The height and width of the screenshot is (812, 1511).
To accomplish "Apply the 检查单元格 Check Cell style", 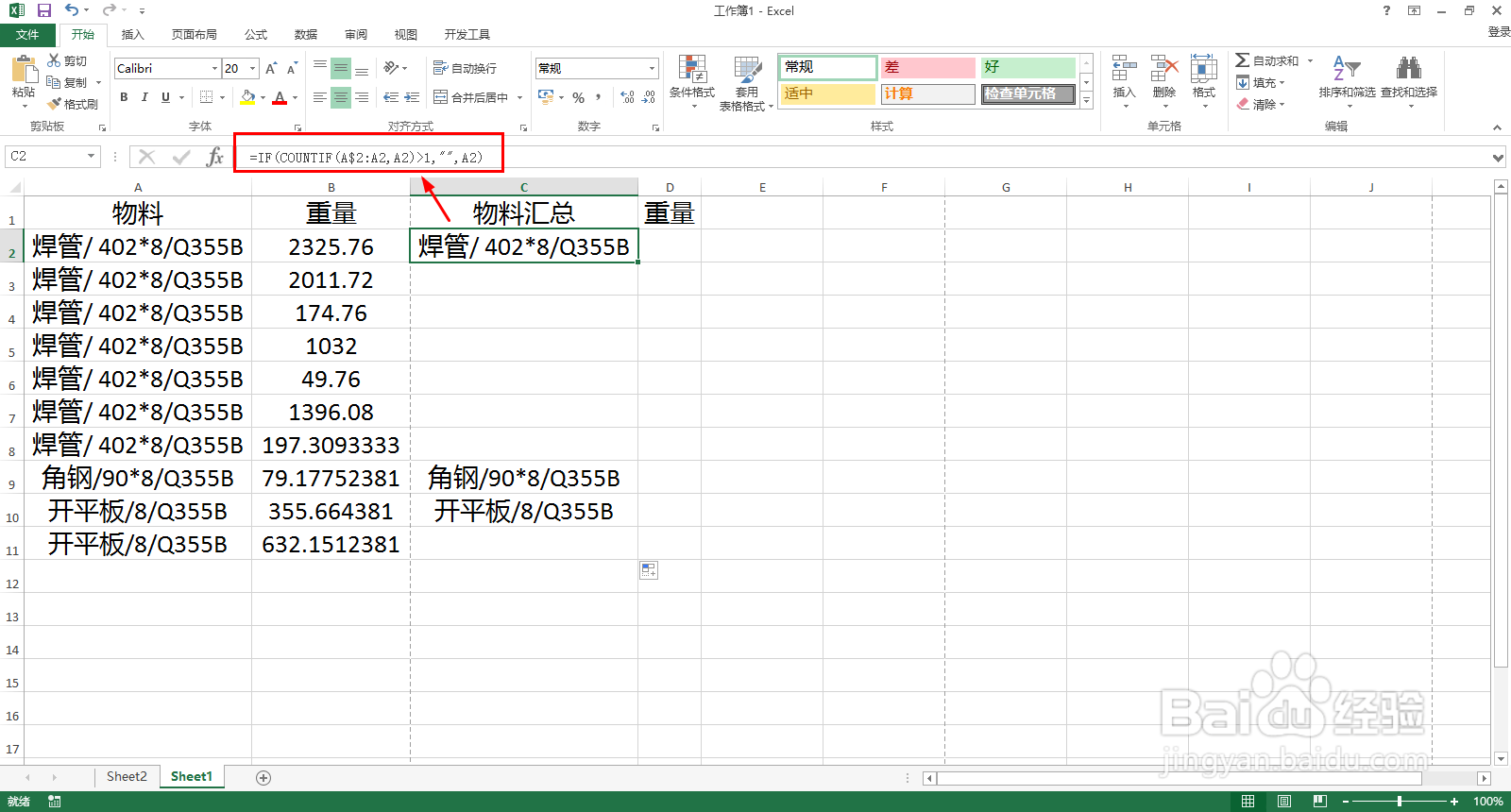I will point(1028,94).
